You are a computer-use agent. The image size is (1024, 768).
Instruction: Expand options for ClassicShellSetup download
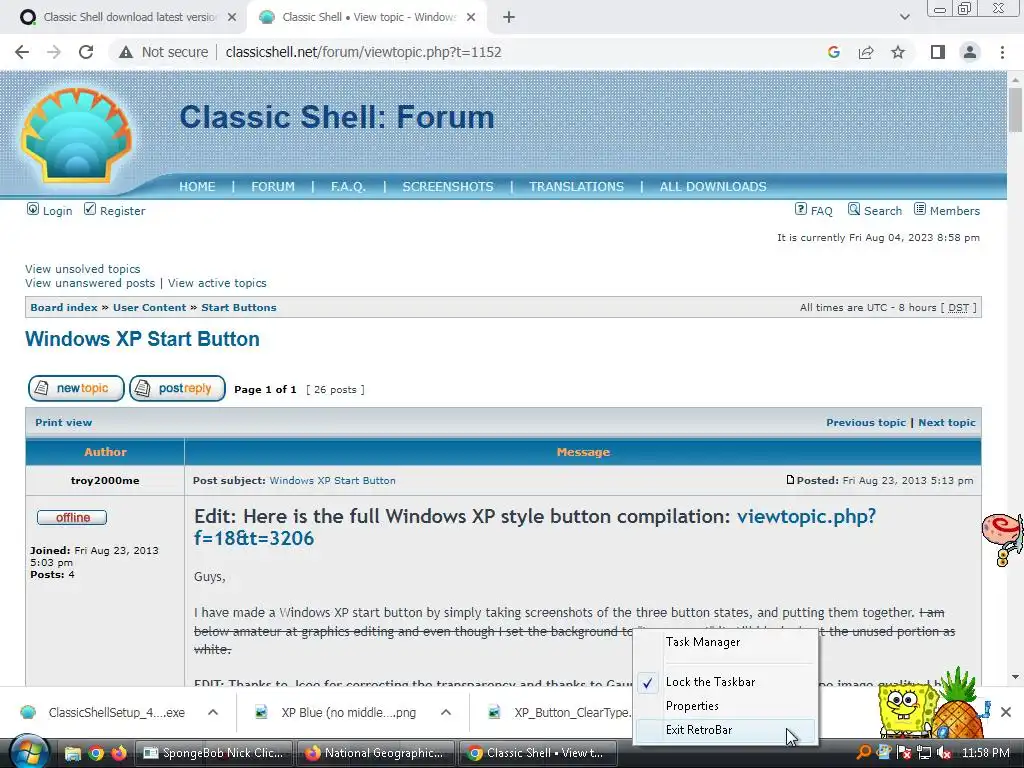click(213, 712)
